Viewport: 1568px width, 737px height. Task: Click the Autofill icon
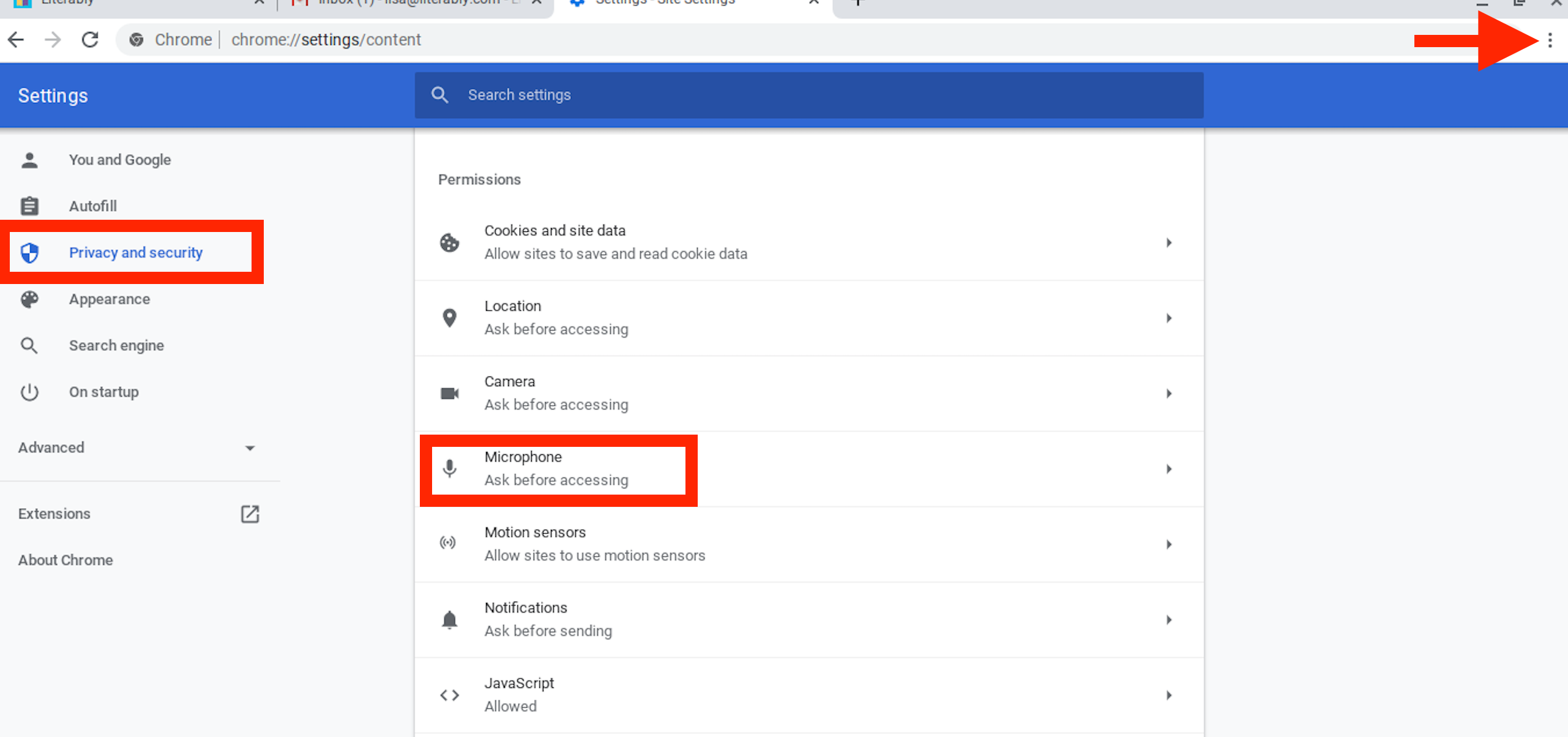[x=29, y=205]
